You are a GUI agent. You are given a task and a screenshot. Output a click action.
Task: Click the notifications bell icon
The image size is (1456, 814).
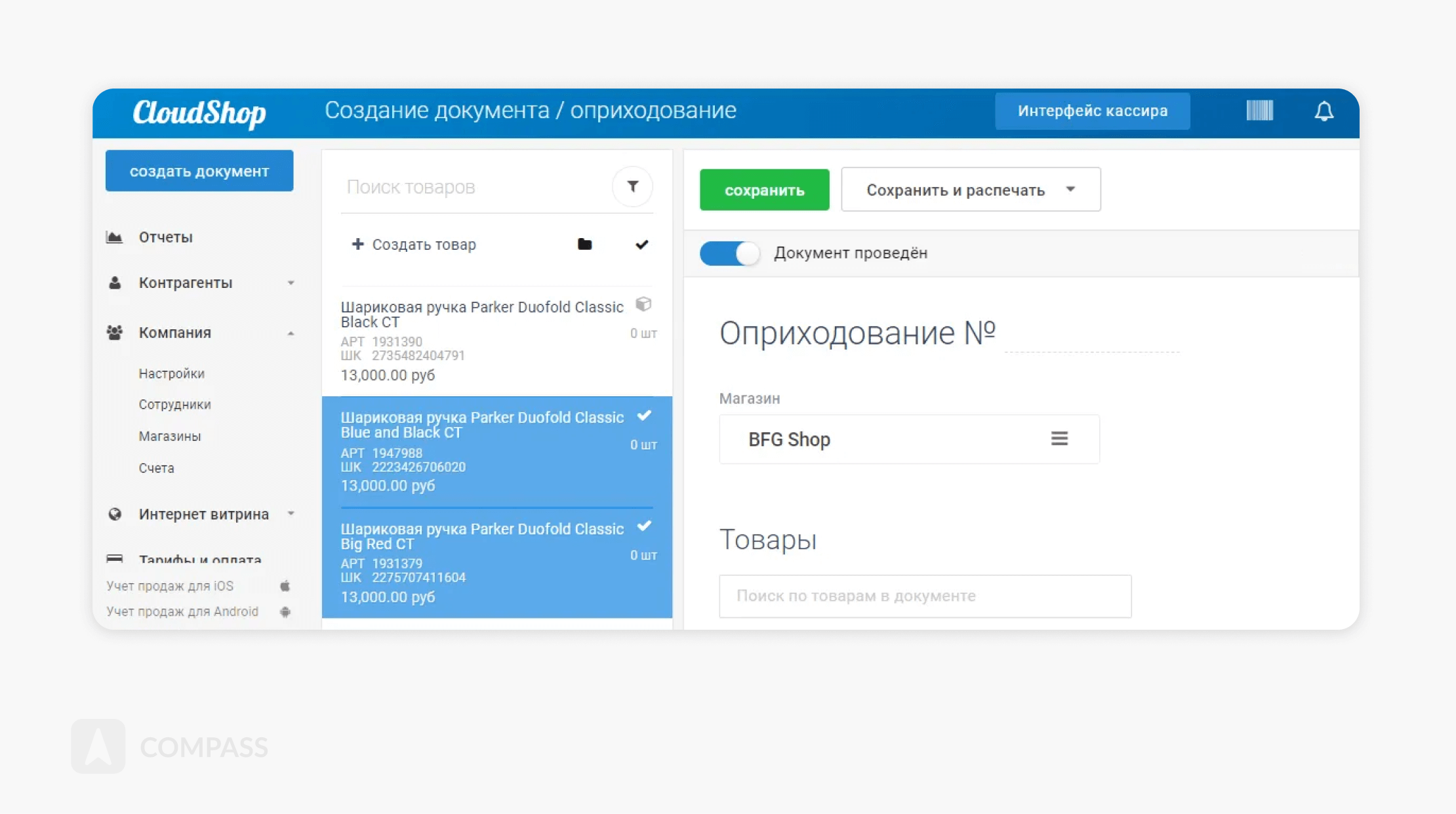(1324, 111)
